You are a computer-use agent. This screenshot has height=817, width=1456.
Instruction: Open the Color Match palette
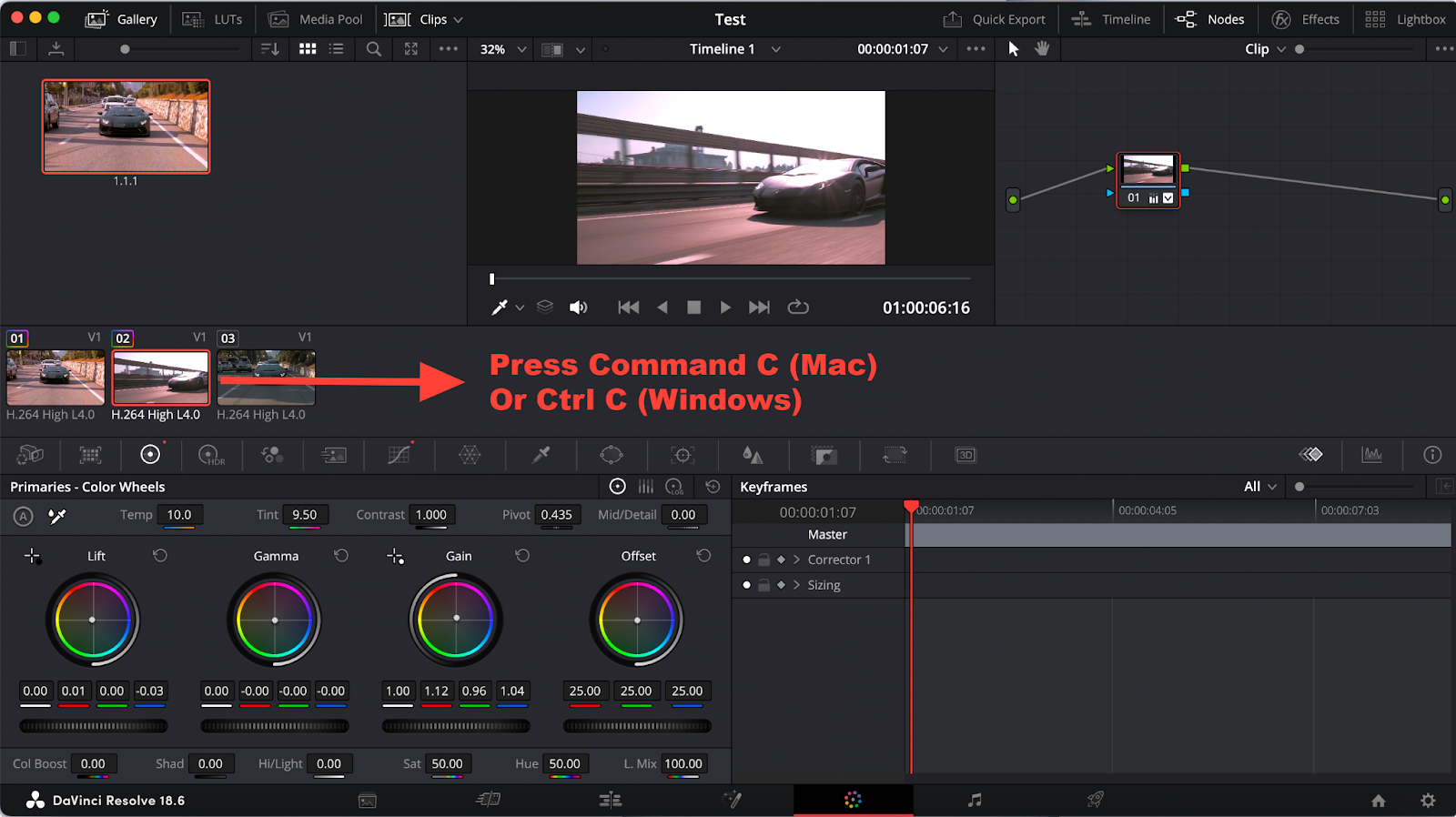pyautogui.click(x=90, y=455)
